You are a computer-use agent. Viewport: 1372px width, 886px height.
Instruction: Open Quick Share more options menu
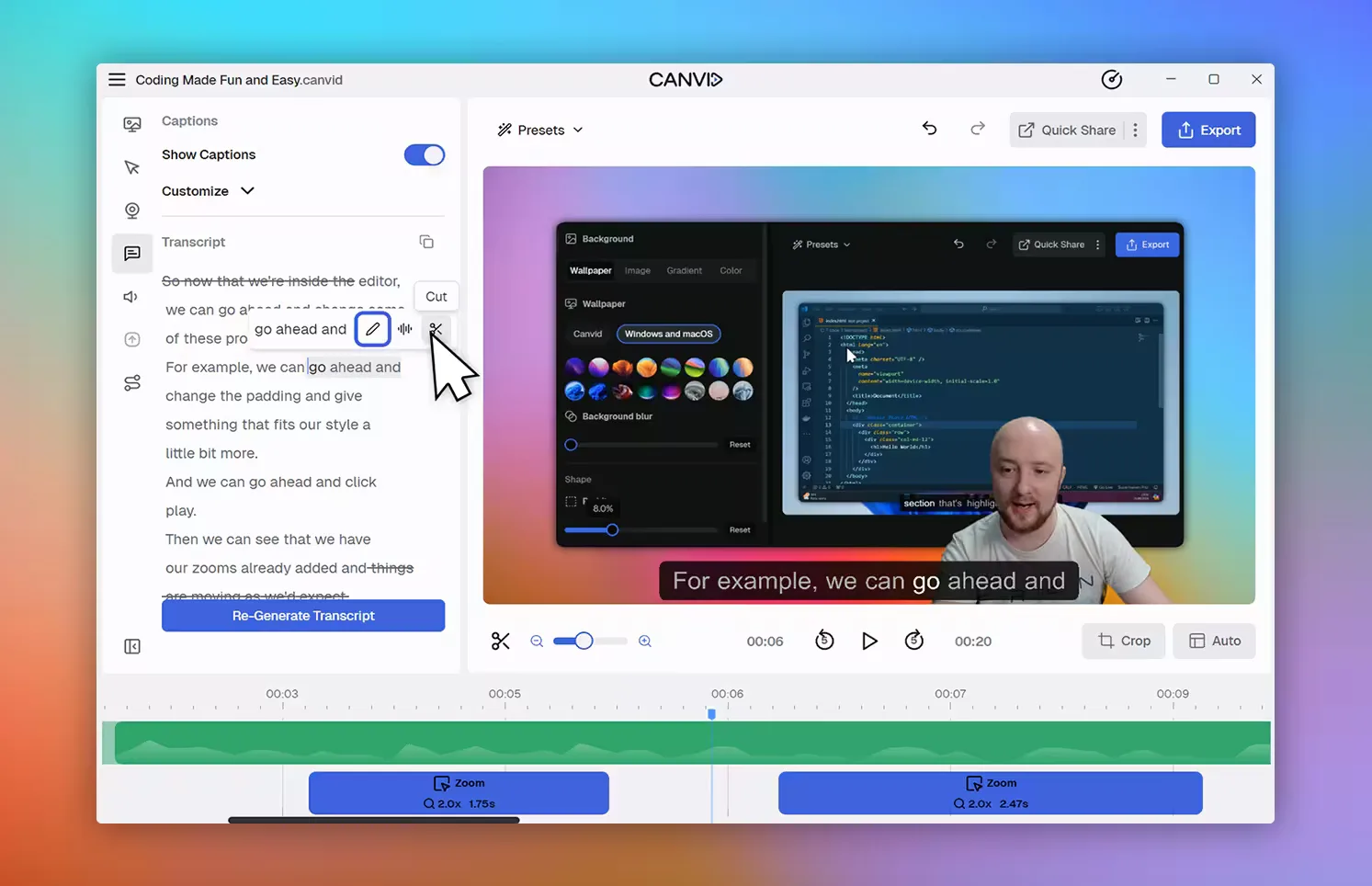pyautogui.click(x=1136, y=131)
